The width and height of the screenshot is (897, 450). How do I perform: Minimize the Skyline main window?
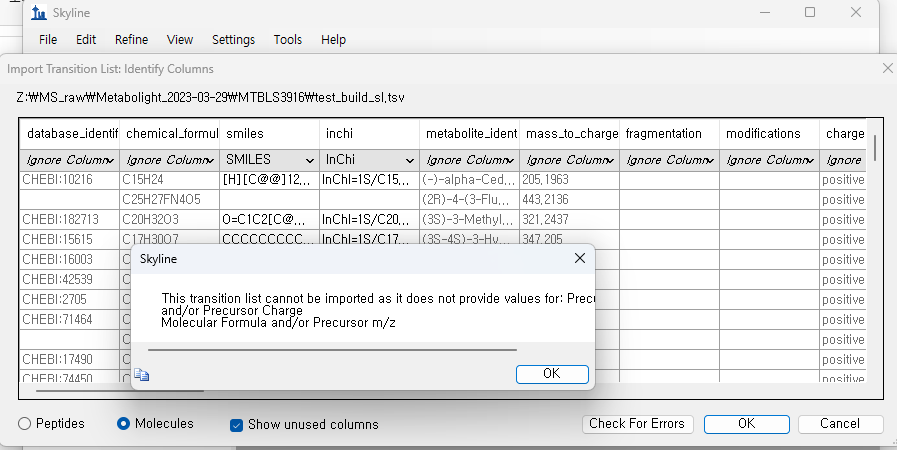point(766,13)
